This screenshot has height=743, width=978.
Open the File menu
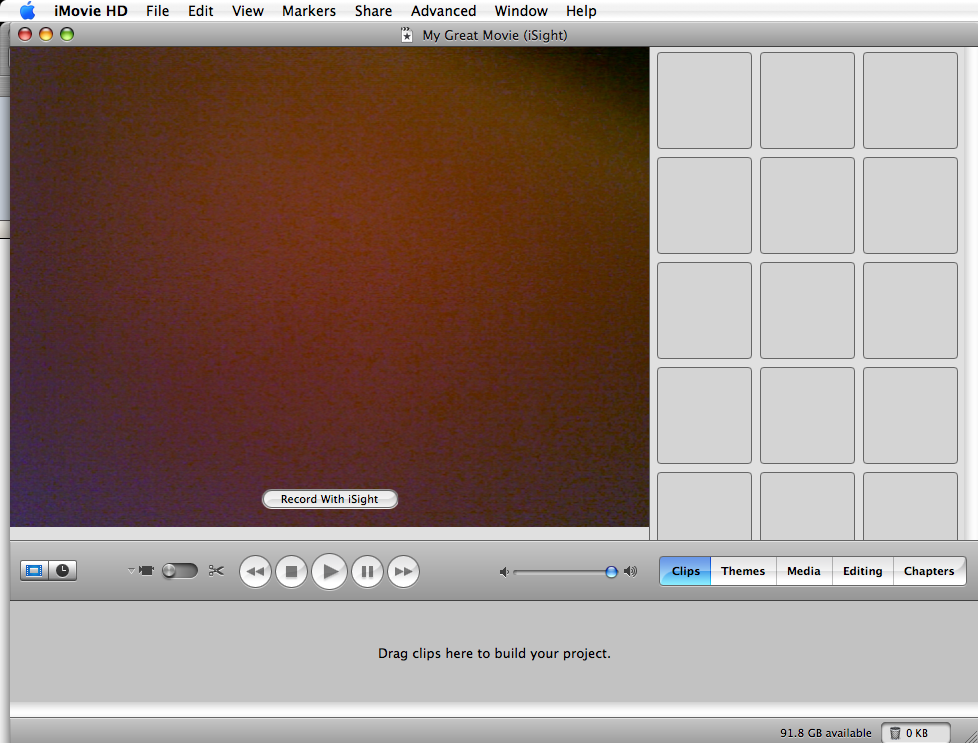point(158,11)
